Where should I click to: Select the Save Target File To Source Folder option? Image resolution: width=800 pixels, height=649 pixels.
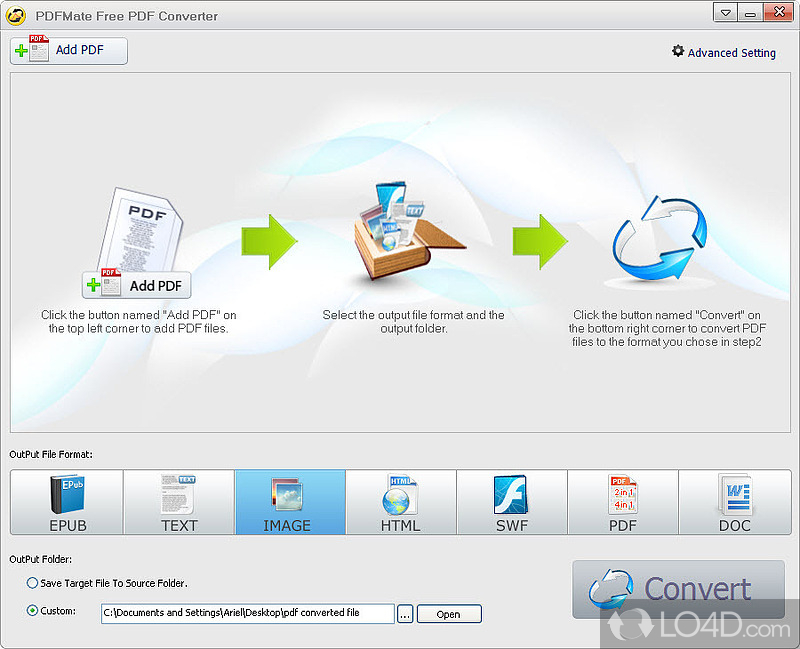coord(32,583)
